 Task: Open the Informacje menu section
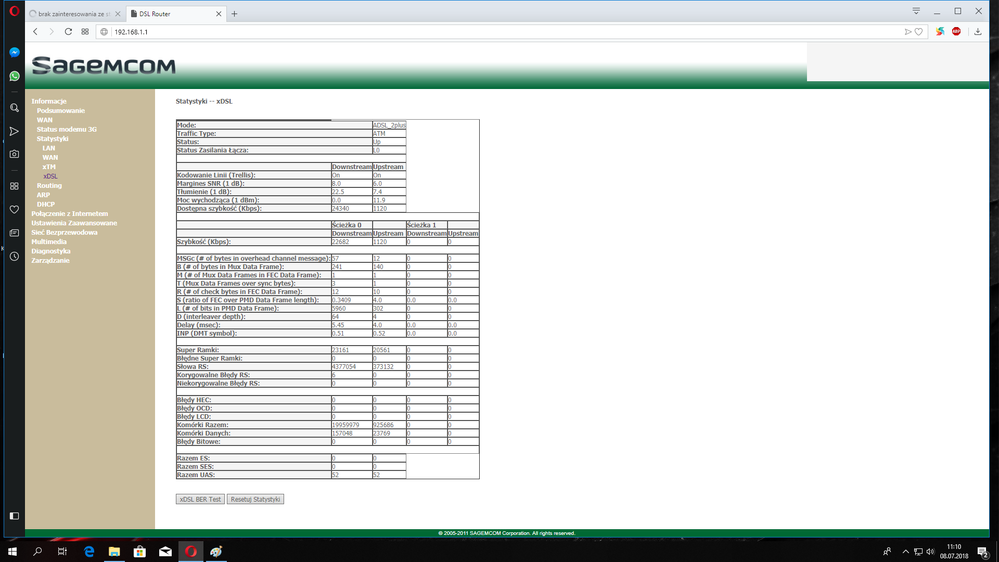(x=49, y=101)
